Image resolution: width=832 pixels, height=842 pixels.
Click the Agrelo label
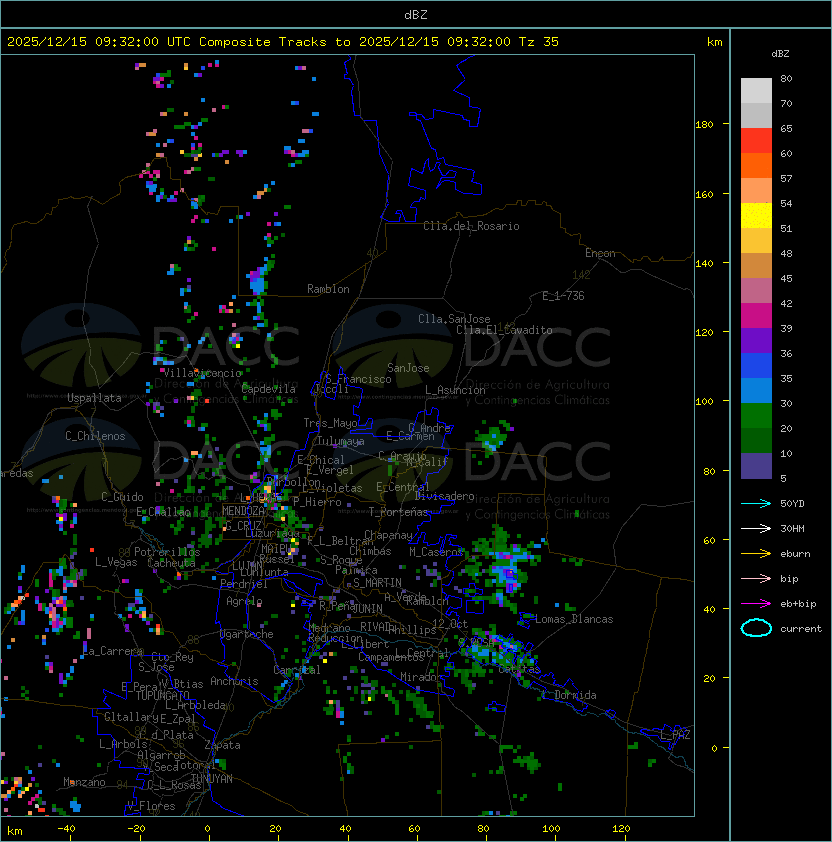click(x=244, y=601)
